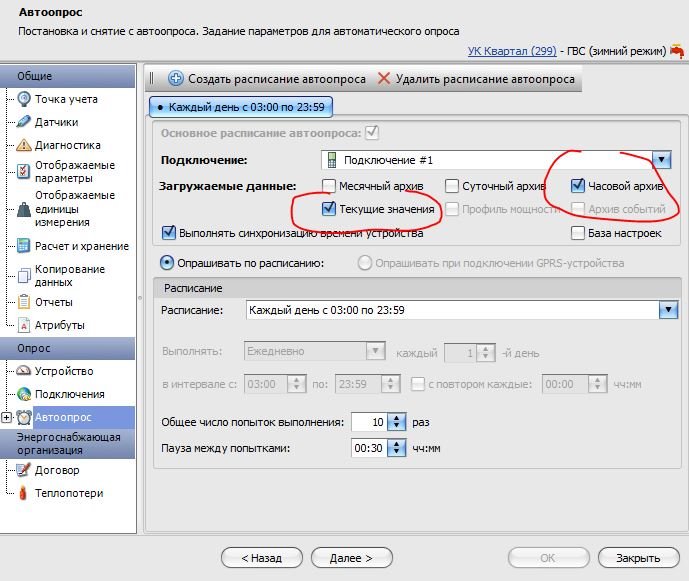689x581 pixels.
Task: Open the УК Квартал (299) link
Action: (x=511, y=50)
